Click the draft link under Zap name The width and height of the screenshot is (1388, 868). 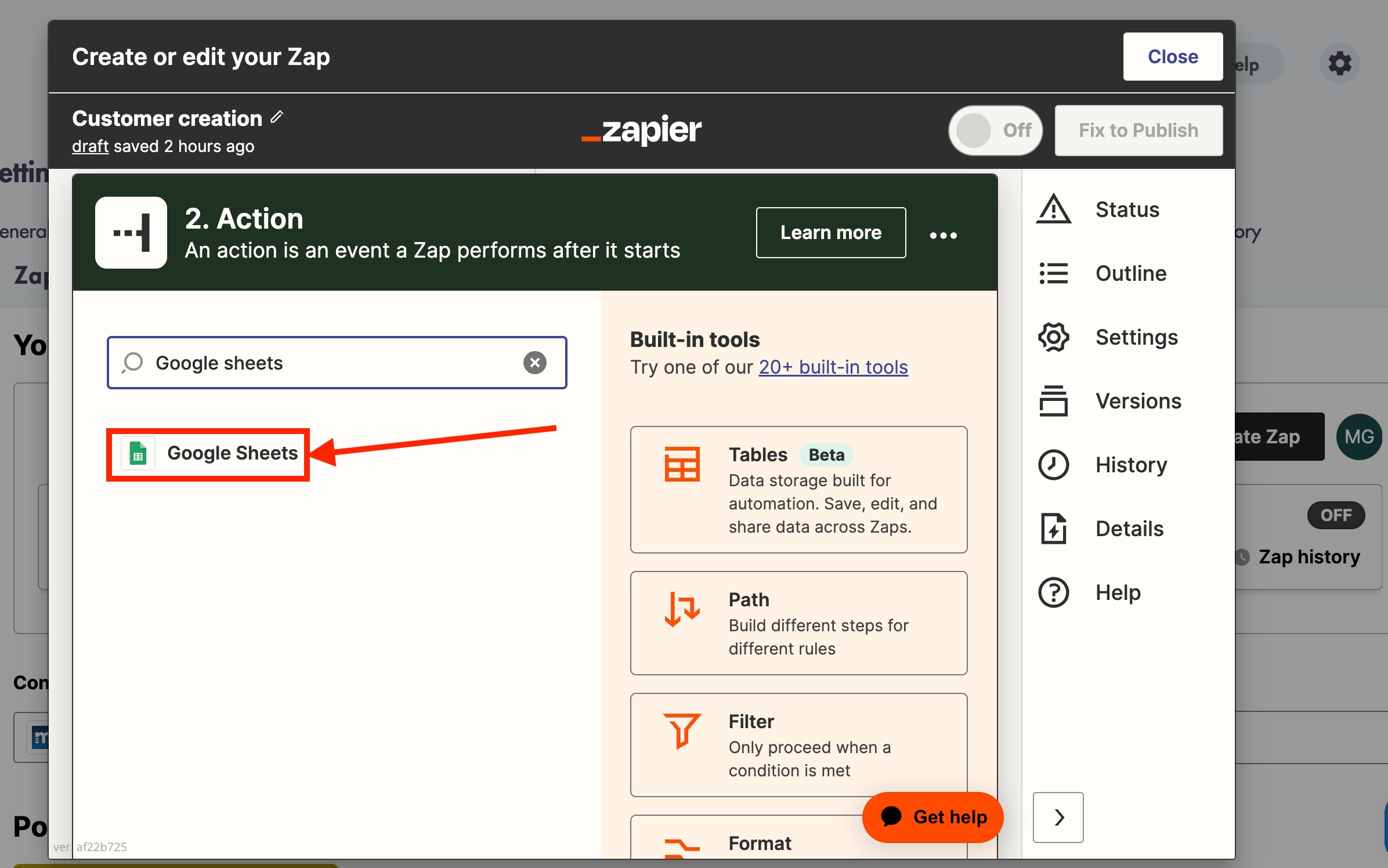90,146
